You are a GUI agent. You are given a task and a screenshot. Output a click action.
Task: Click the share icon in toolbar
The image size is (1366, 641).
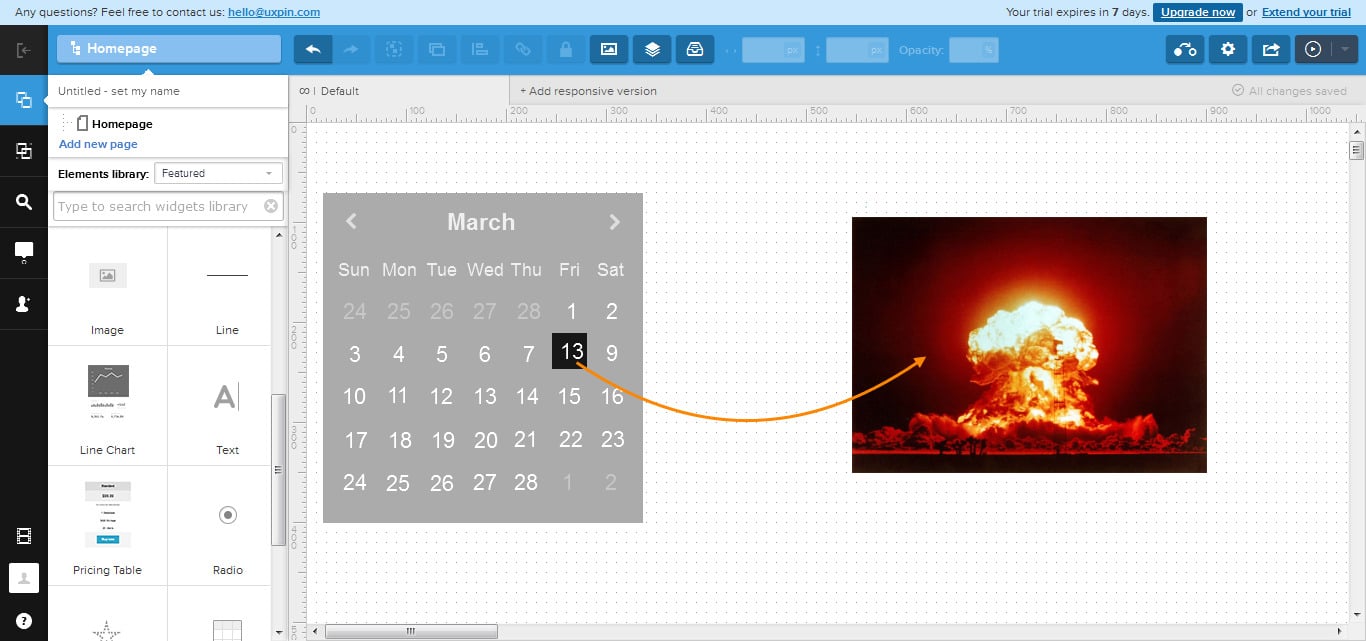(1271, 49)
